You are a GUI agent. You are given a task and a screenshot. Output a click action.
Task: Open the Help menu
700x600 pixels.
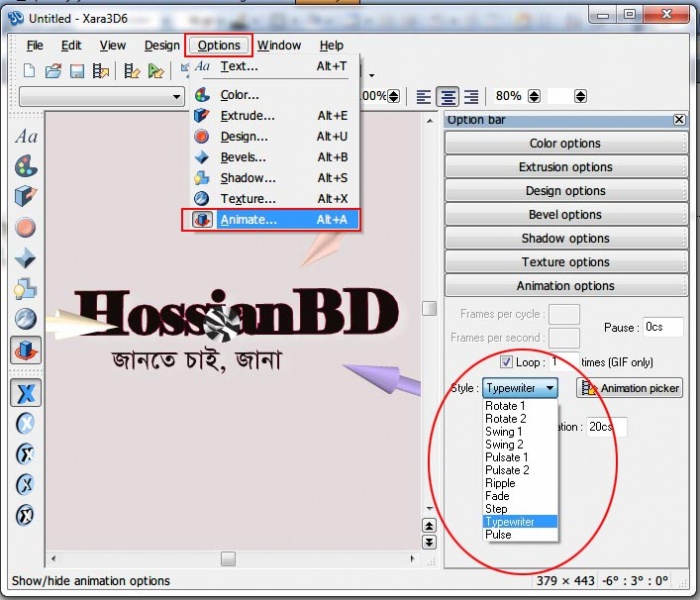pyautogui.click(x=331, y=46)
